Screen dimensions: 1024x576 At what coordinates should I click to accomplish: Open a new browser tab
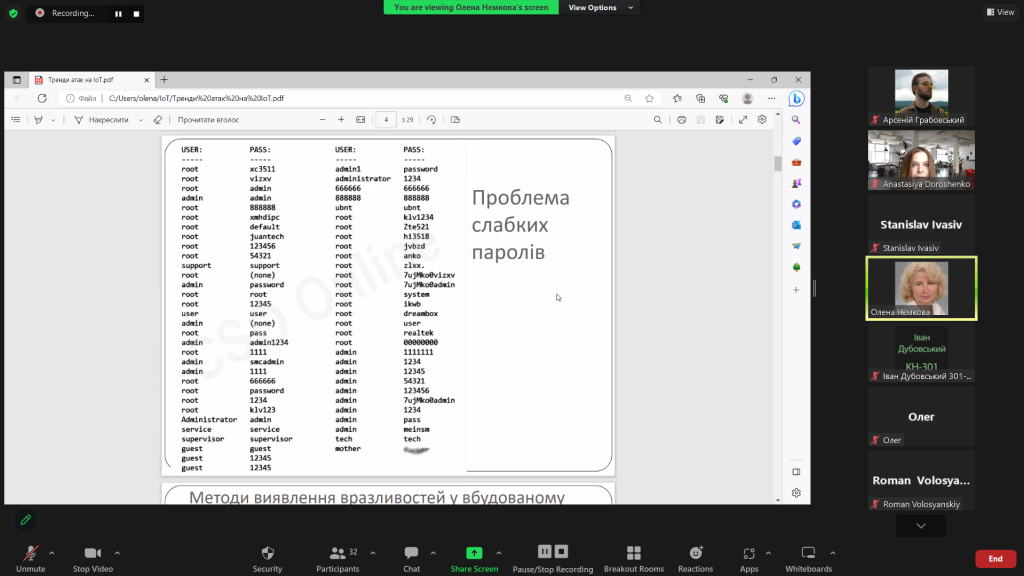(x=164, y=80)
